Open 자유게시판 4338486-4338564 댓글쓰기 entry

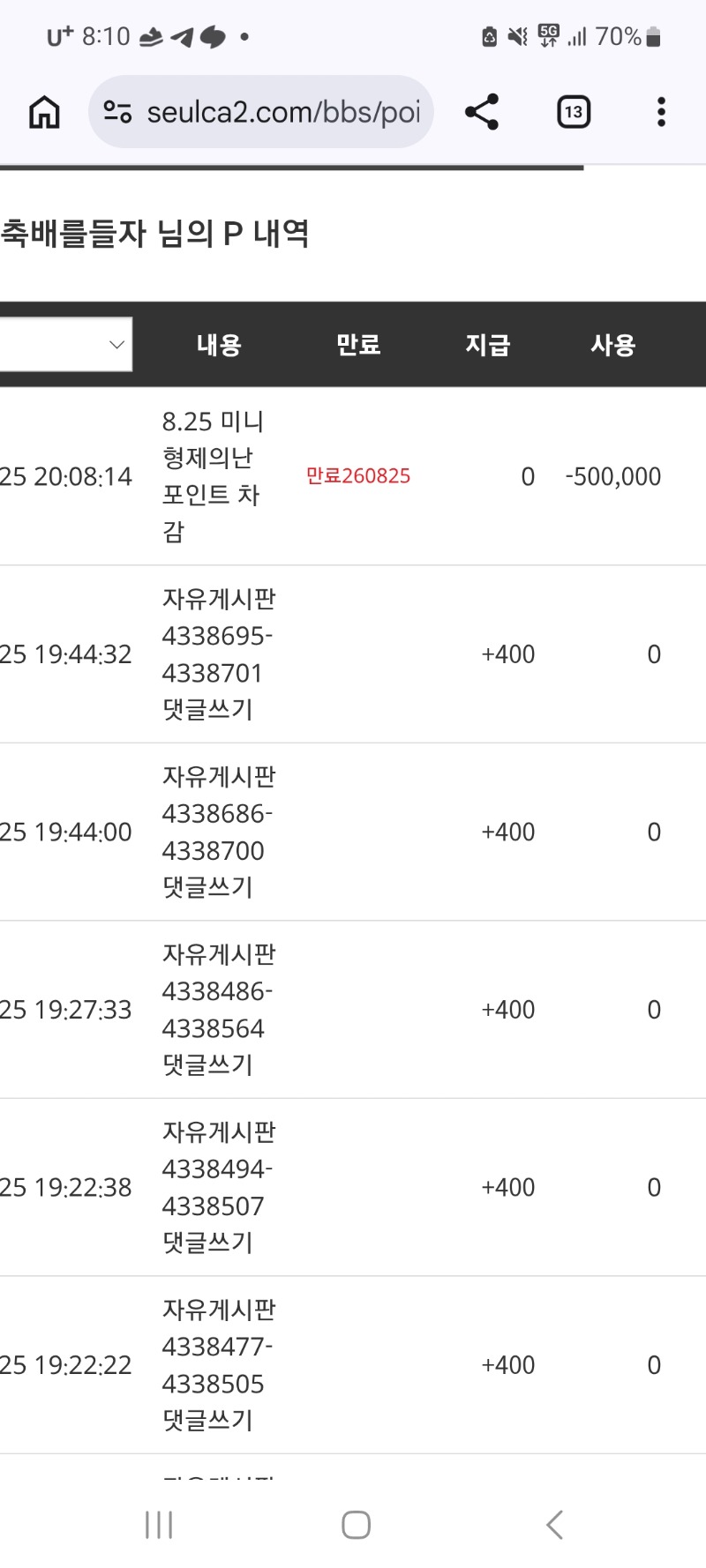point(219,1010)
